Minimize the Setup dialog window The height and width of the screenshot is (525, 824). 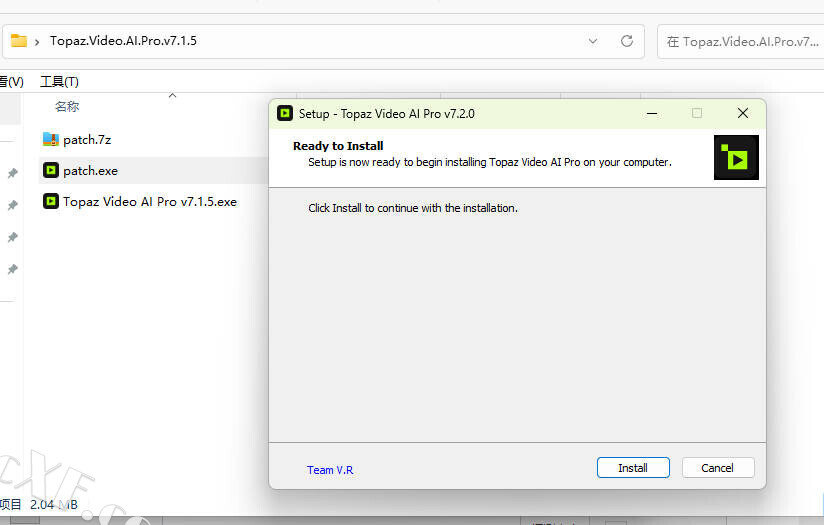(652, 113)
